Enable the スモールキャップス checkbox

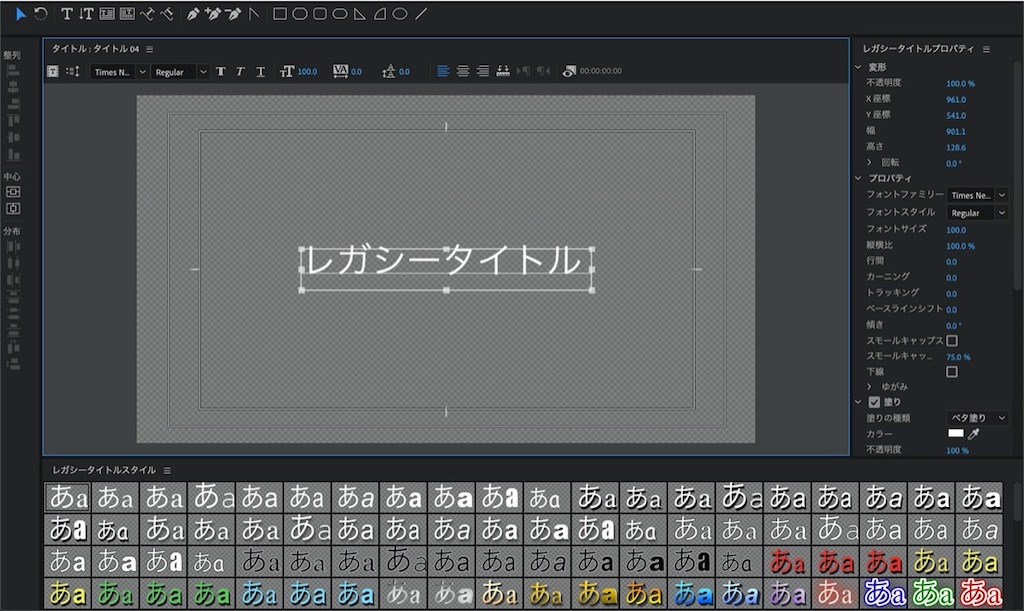(952, 341)
